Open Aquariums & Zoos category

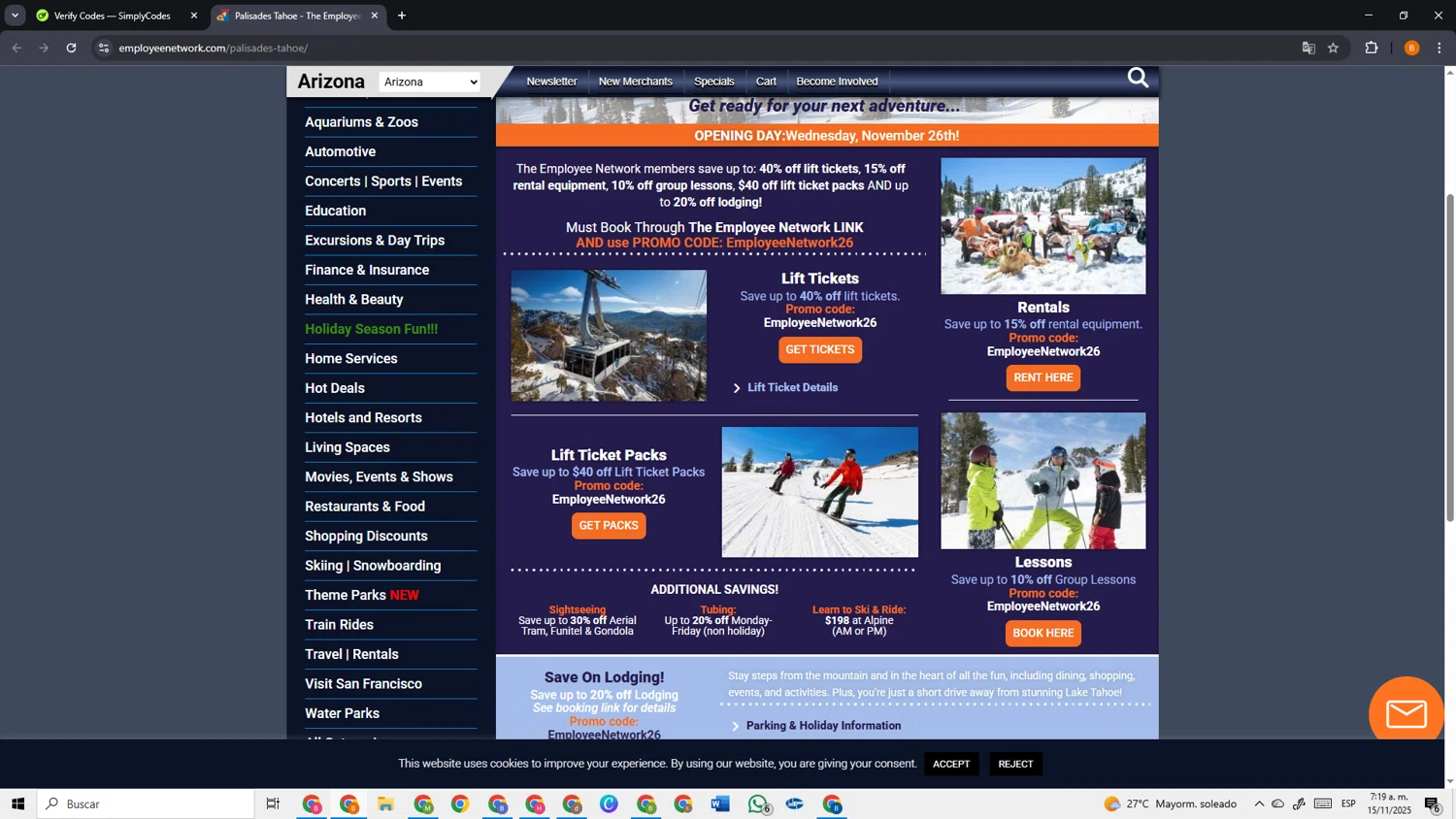click(361, 122)
